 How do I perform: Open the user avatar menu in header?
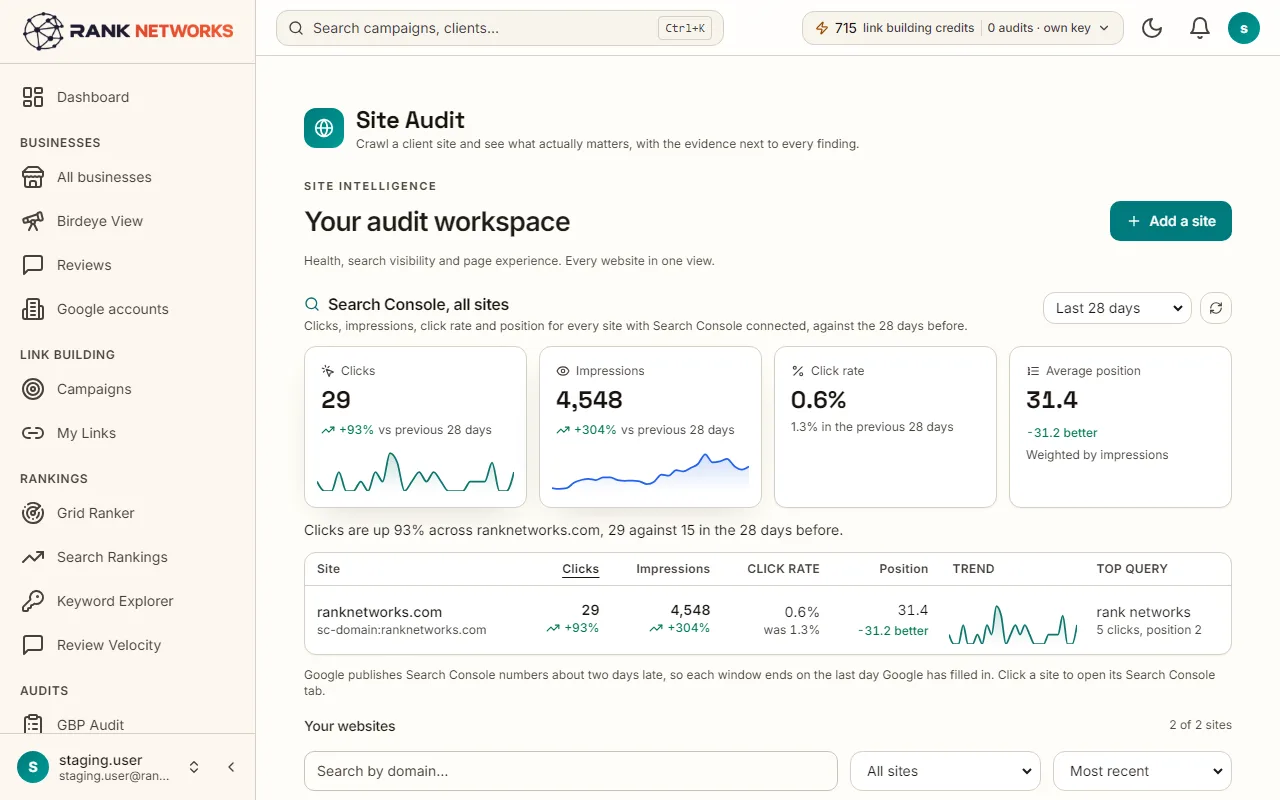coord(1244,28)
